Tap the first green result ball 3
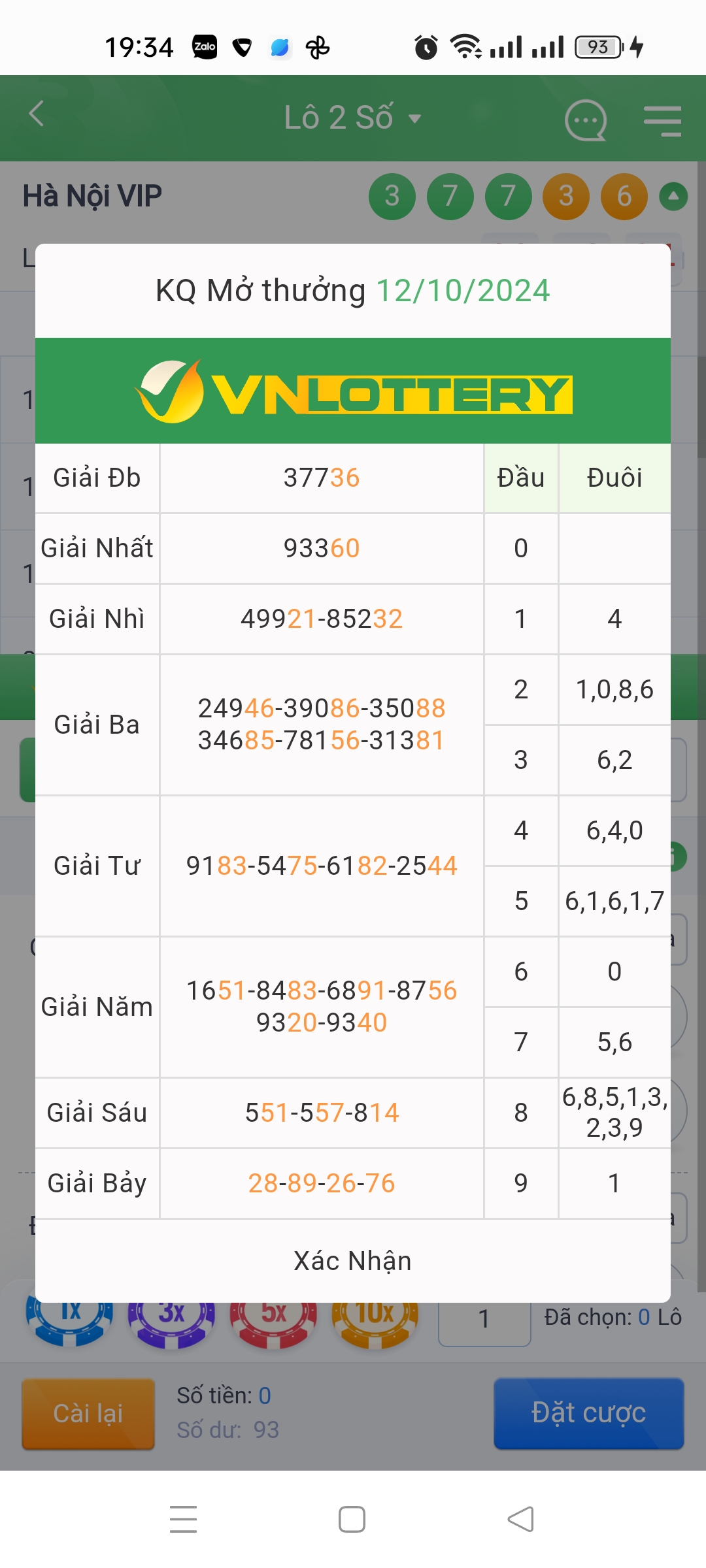 [x=392, y=196]
